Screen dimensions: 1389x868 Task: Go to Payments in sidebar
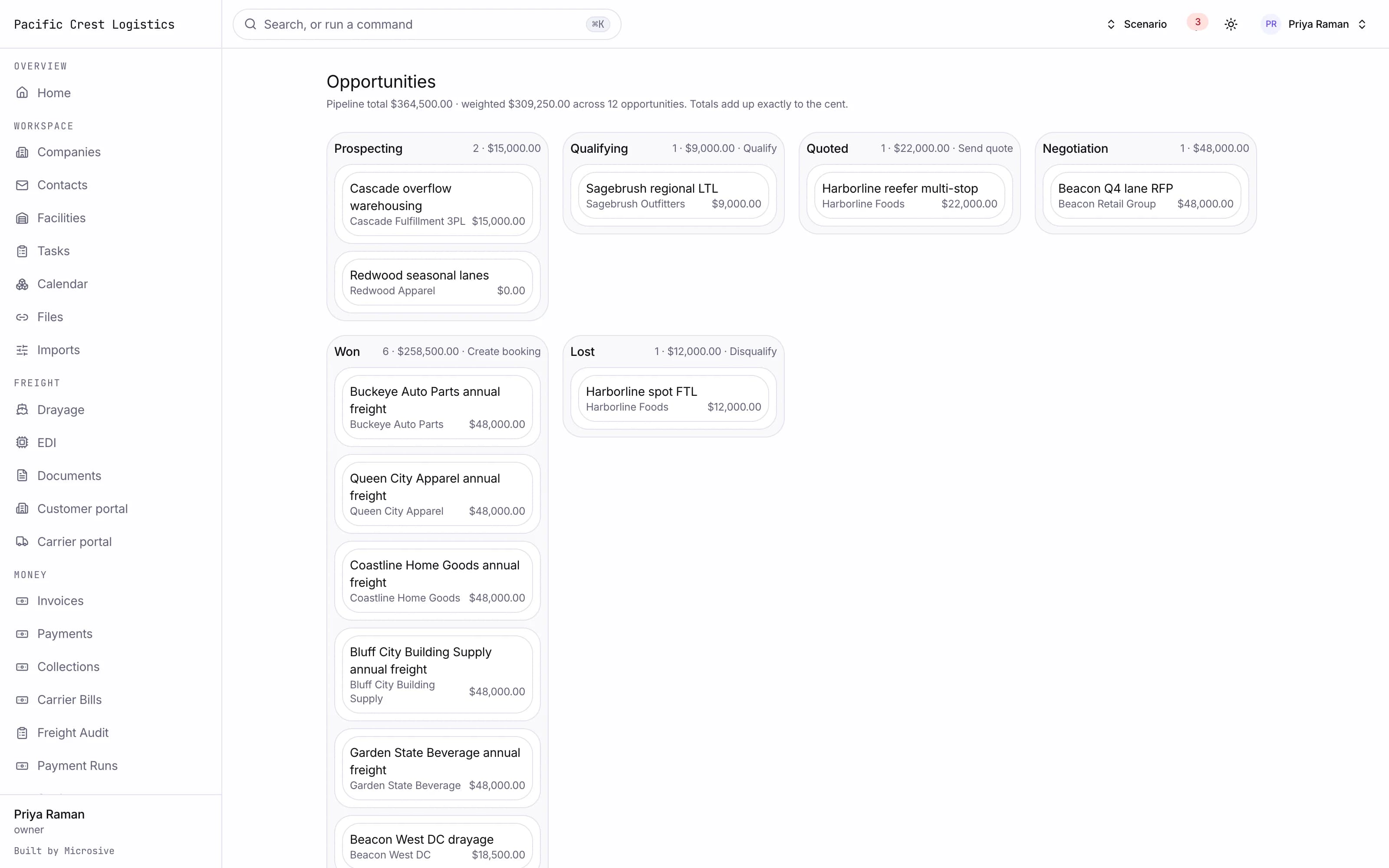pyautogui.click(x=64, y=634)
